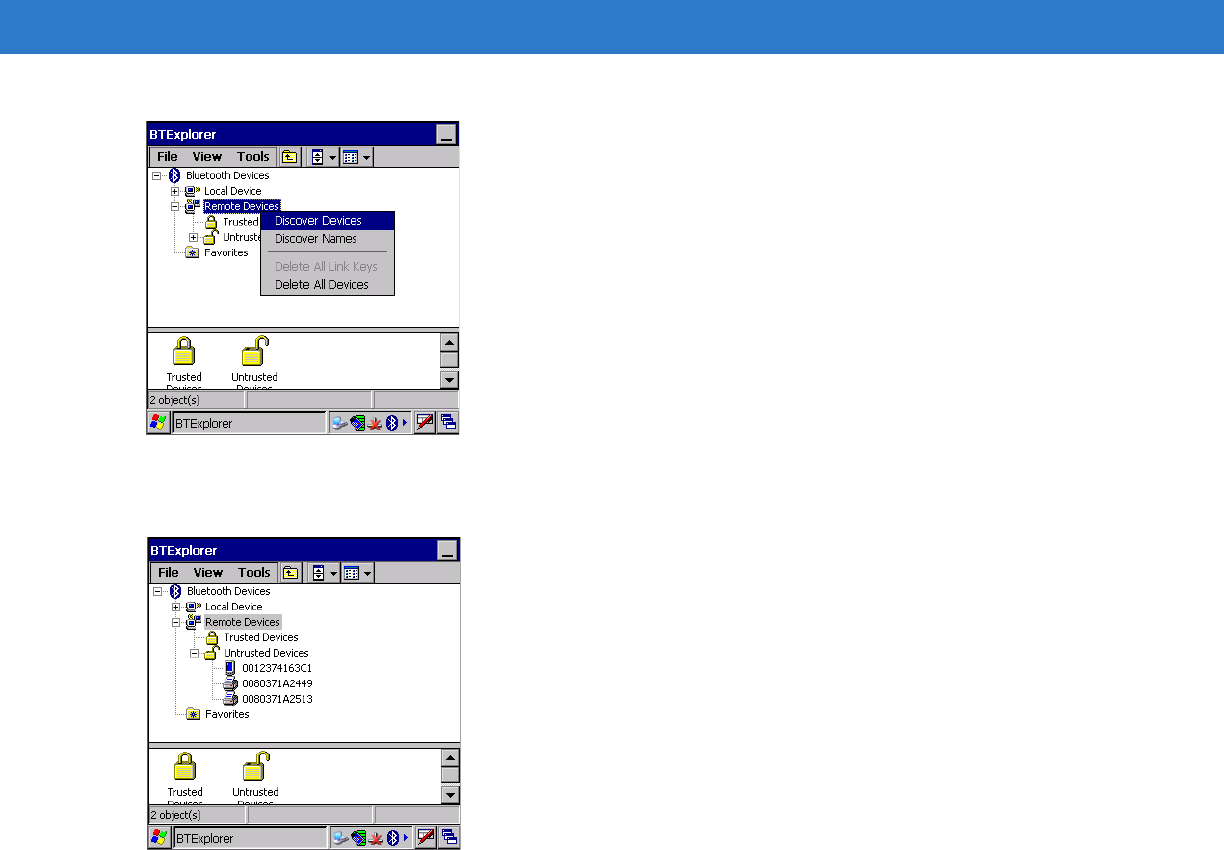
Task: Expand Untrusted Devices node in context-menu window
Action: 194,237
